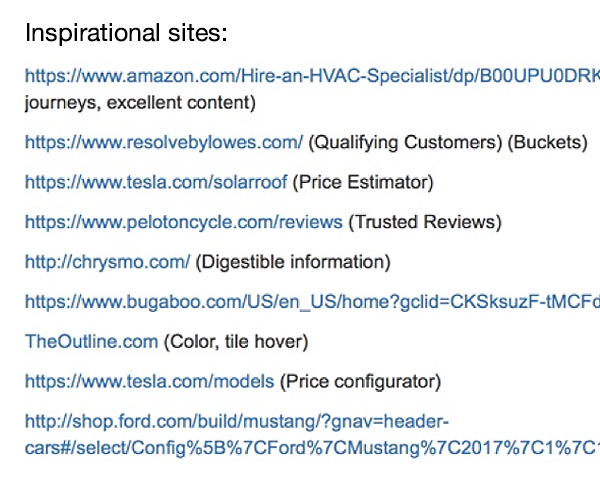Visit TheOutline.com link
Image resolution: width=600 pixels, height=500 pixels.
[91, 342]
